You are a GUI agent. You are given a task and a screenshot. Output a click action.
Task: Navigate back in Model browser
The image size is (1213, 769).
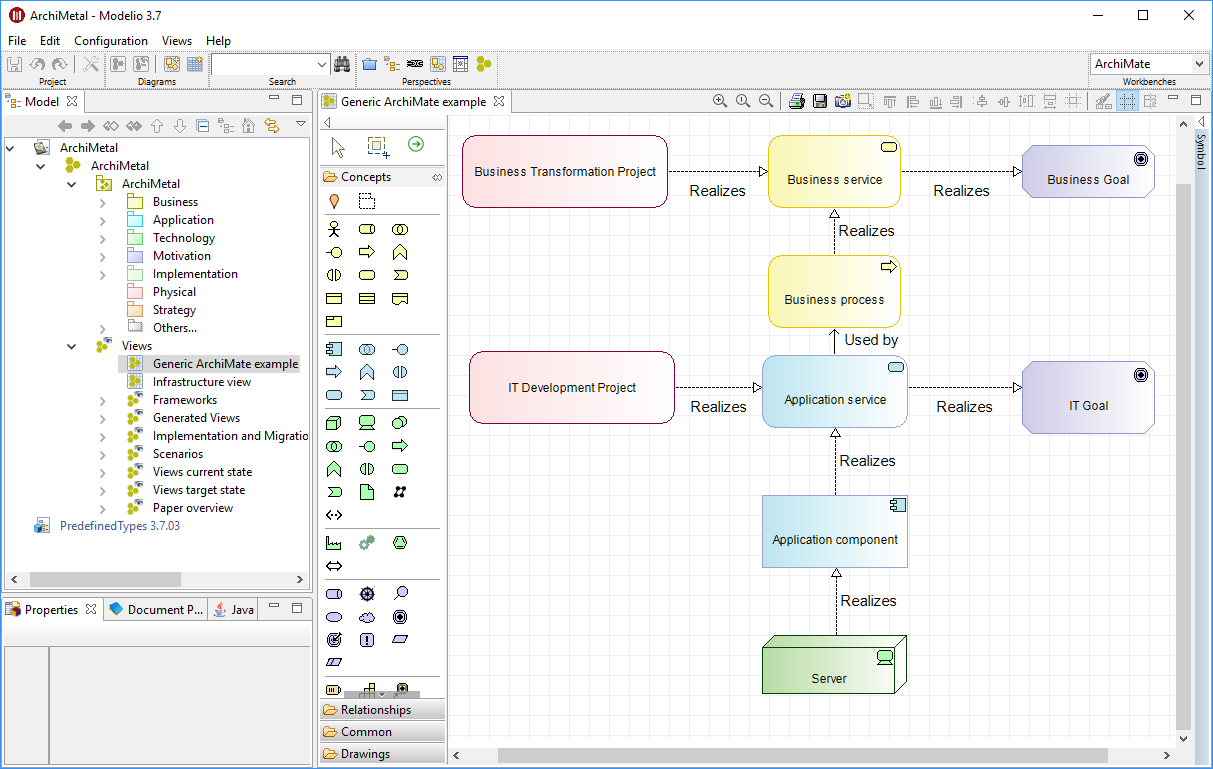pos(65,126)
